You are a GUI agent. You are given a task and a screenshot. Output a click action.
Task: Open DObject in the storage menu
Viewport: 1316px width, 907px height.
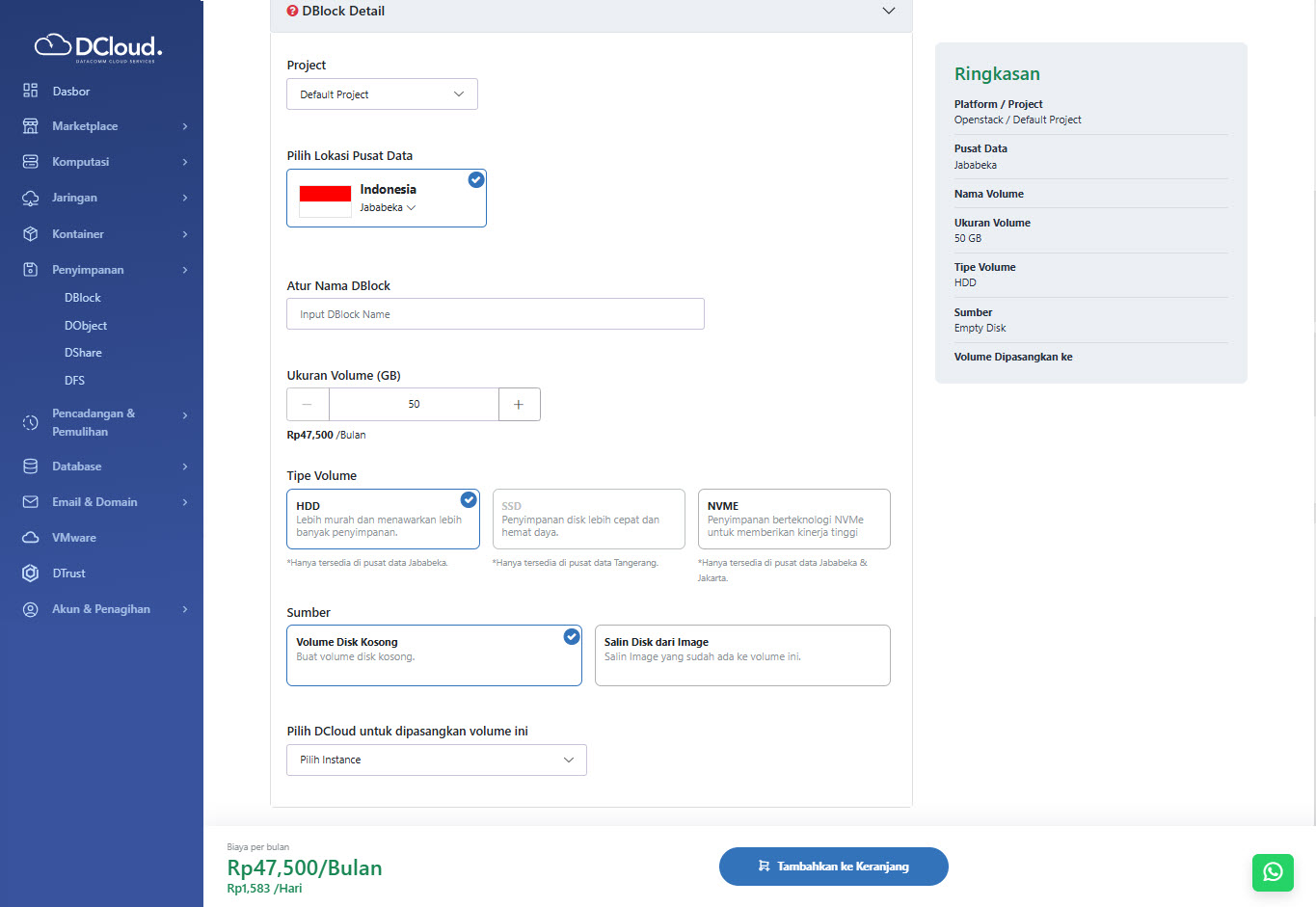pos(85,326)
